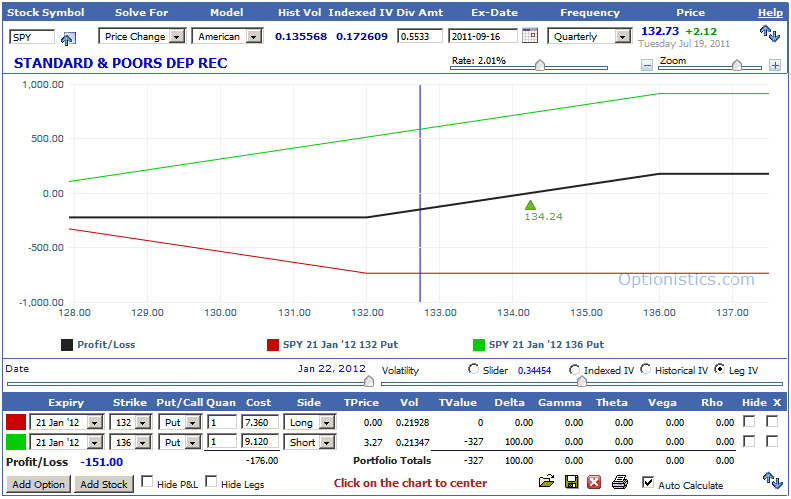Image resolution: width=791 pixels, height=499 pixels.
Task: Select the Leg IV radio button
Action: coord(720,369)
